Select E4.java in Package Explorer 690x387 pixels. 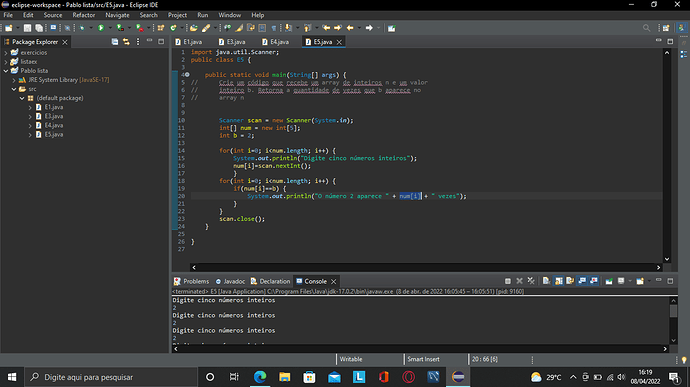coord(54,125)
